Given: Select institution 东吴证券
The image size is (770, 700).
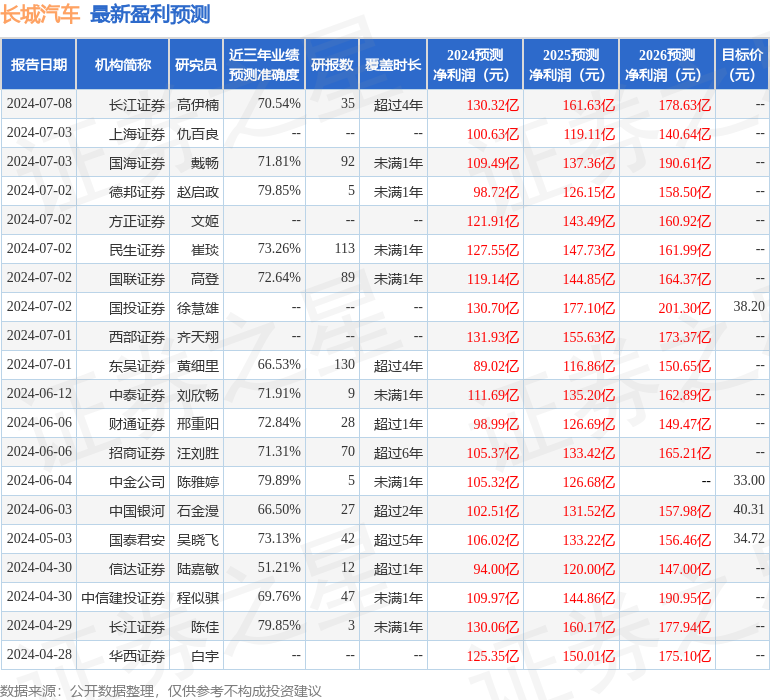Looking at the screenshot, I should [x=137, y=365].
